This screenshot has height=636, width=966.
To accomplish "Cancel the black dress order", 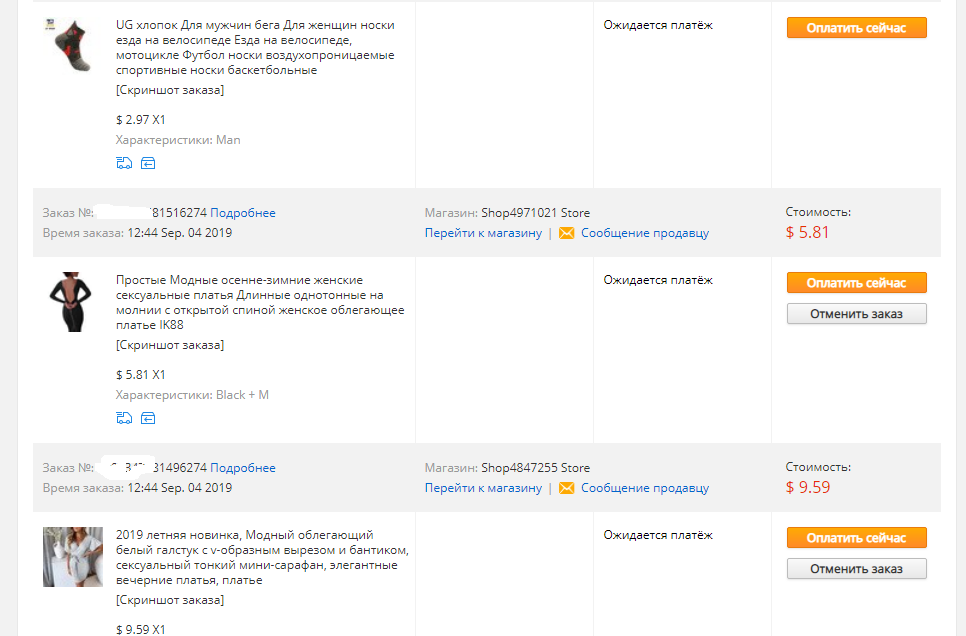I will coord(856,314).
